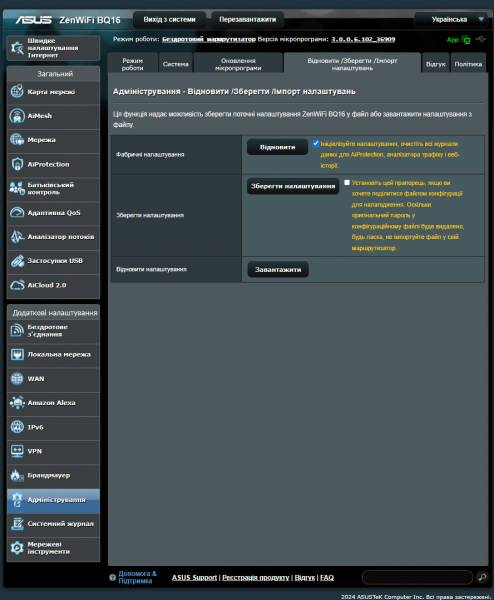Switch to the Політика tab

(x=468, y=64)
